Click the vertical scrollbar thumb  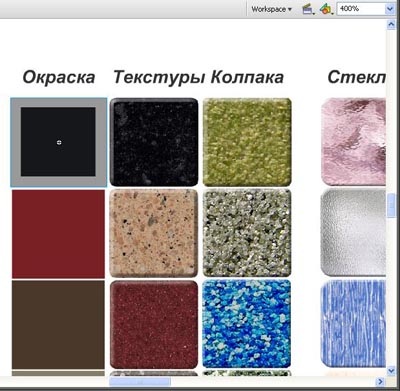pos(391,205)
